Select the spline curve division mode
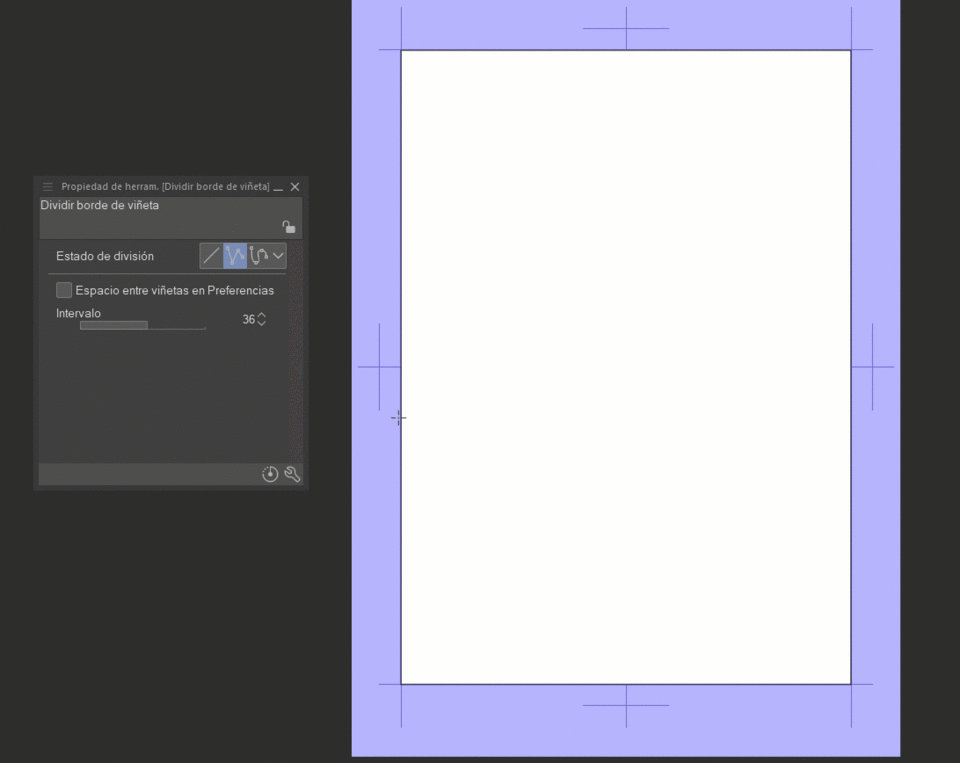 pyautogui.click(x=259, y=256)
